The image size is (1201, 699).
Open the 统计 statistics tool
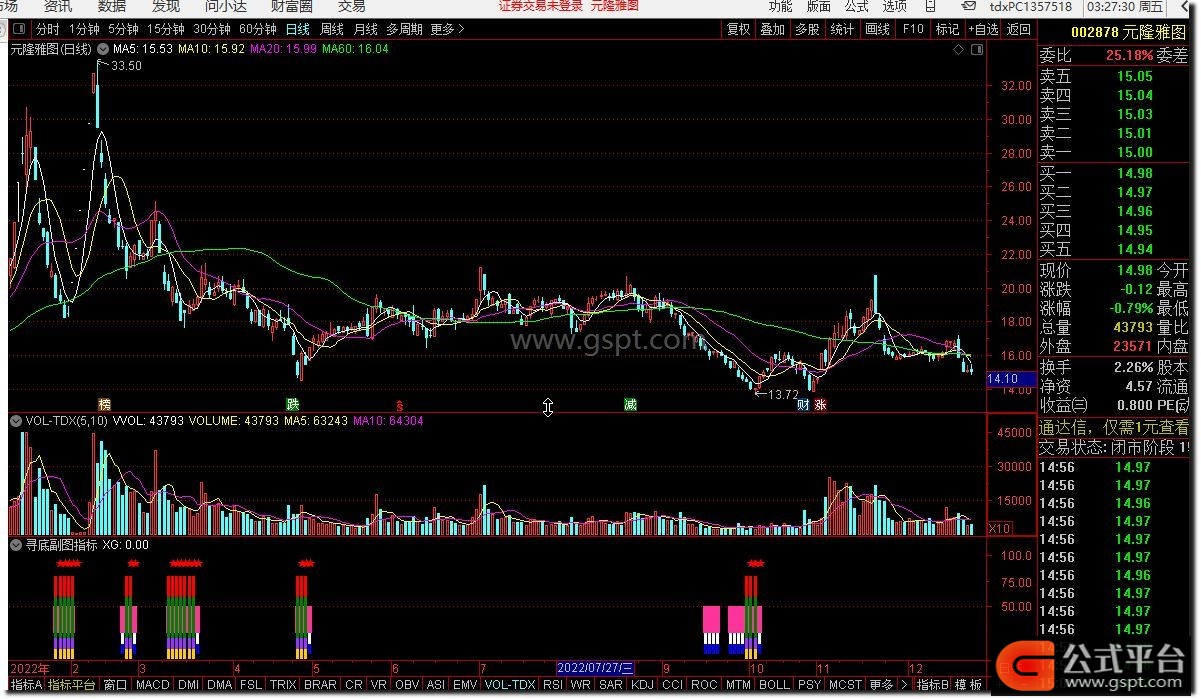[842, 29]
